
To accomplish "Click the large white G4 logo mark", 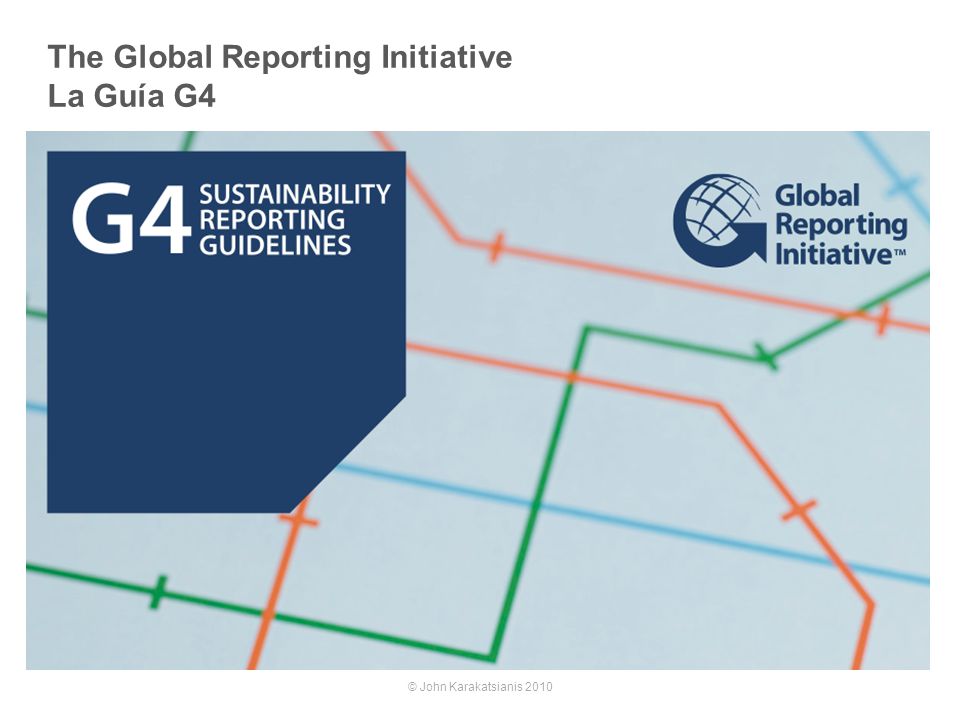I will pos(132,219).
